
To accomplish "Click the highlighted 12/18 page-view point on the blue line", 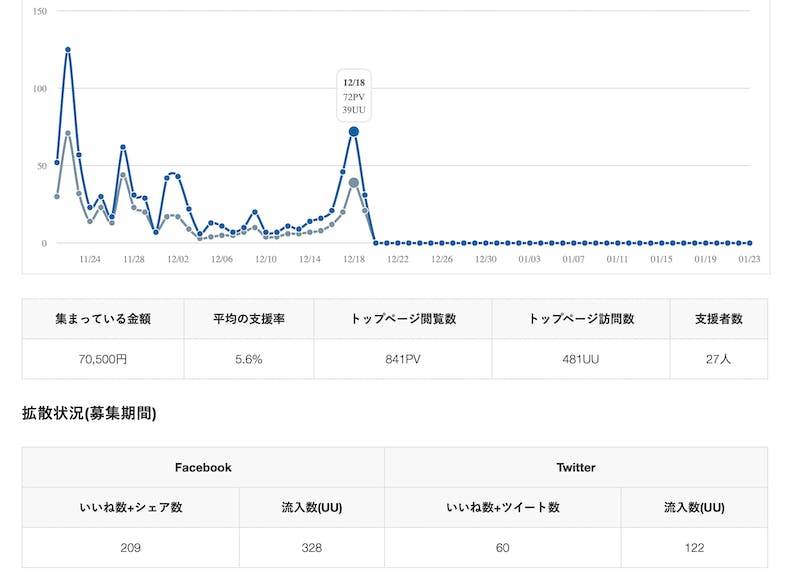I will click(354, 131).
